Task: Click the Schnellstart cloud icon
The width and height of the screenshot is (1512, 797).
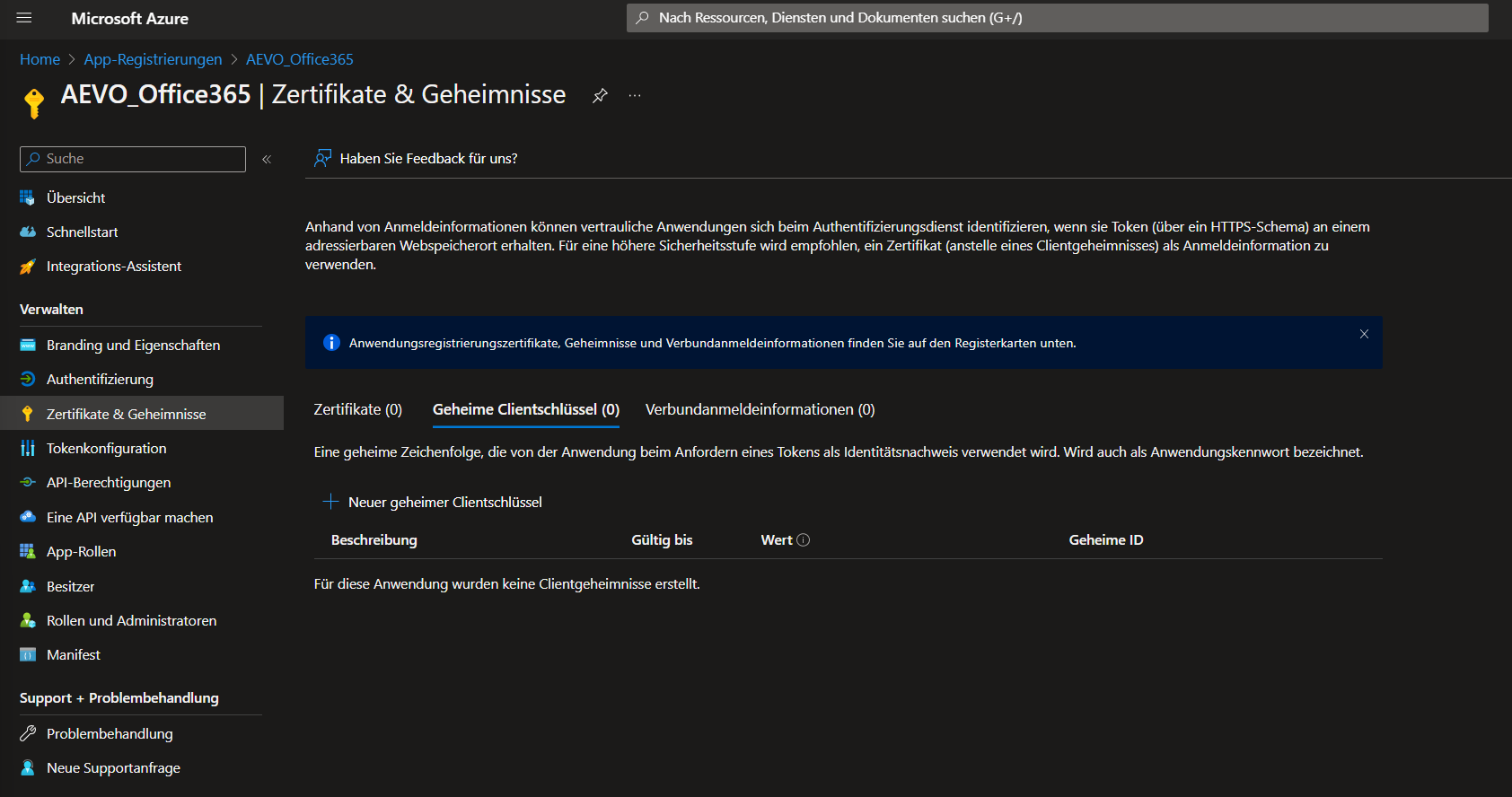Action: pos(28,232)
